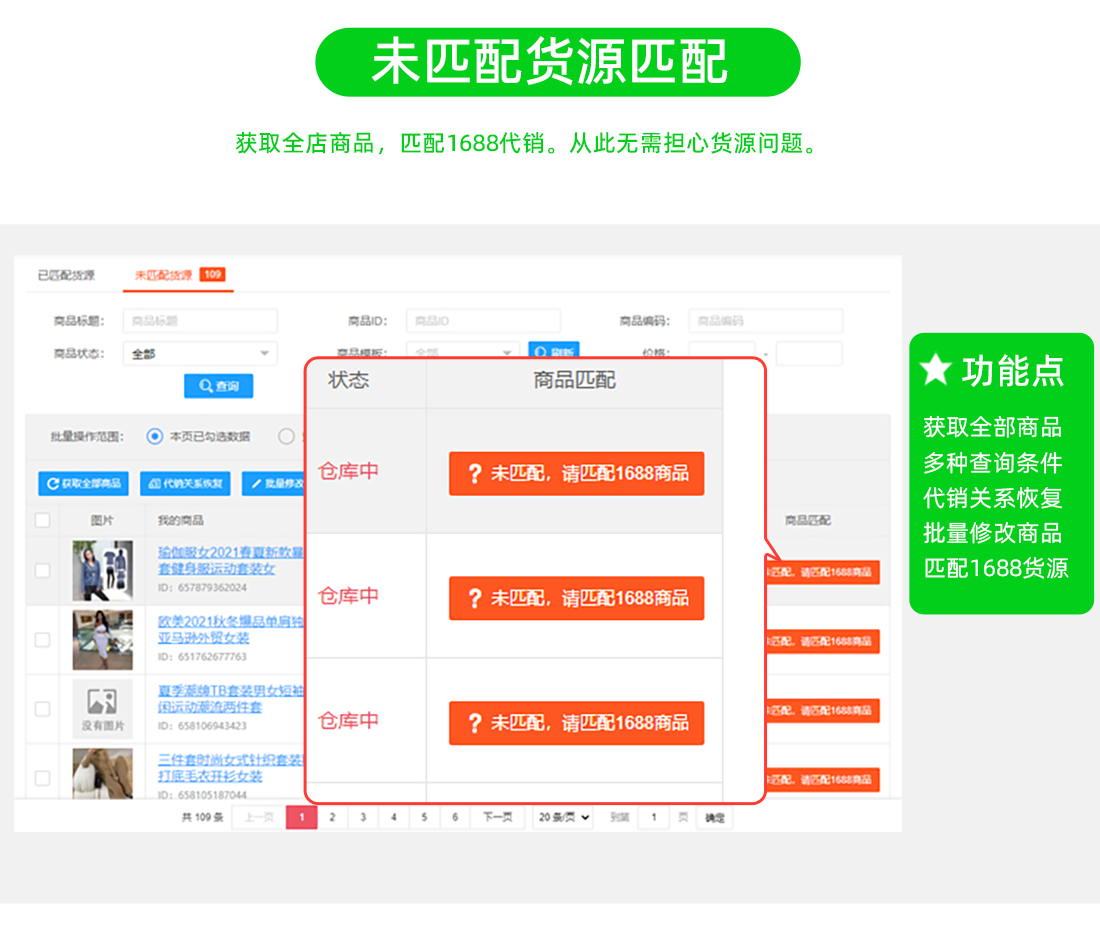
Task: Select the 本页已勾选数据 radio option
Action: point(155,436)
